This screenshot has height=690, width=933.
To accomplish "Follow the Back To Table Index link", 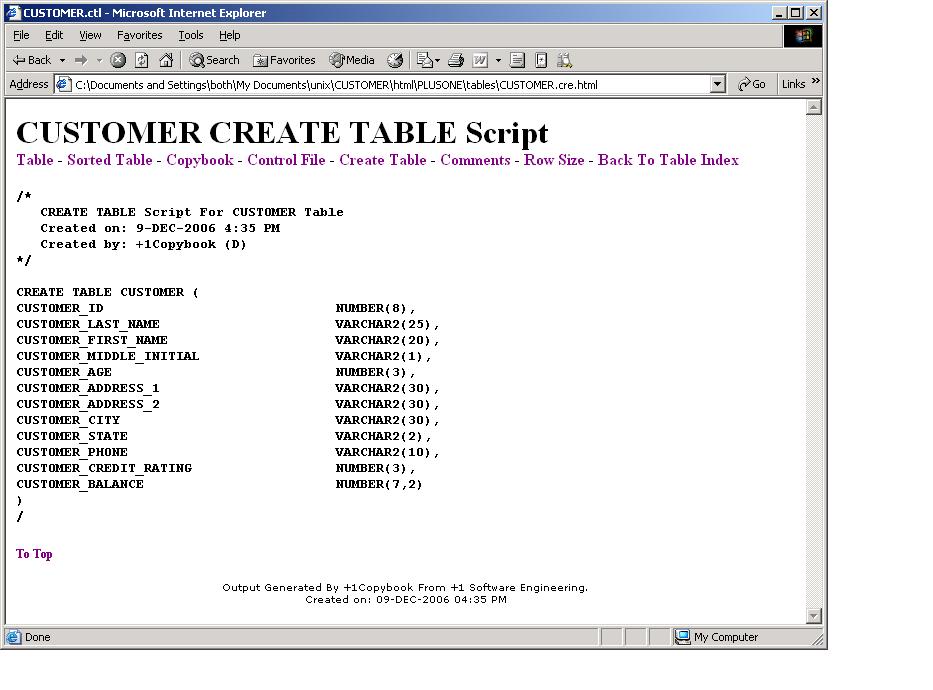I will tap(668, 160).
